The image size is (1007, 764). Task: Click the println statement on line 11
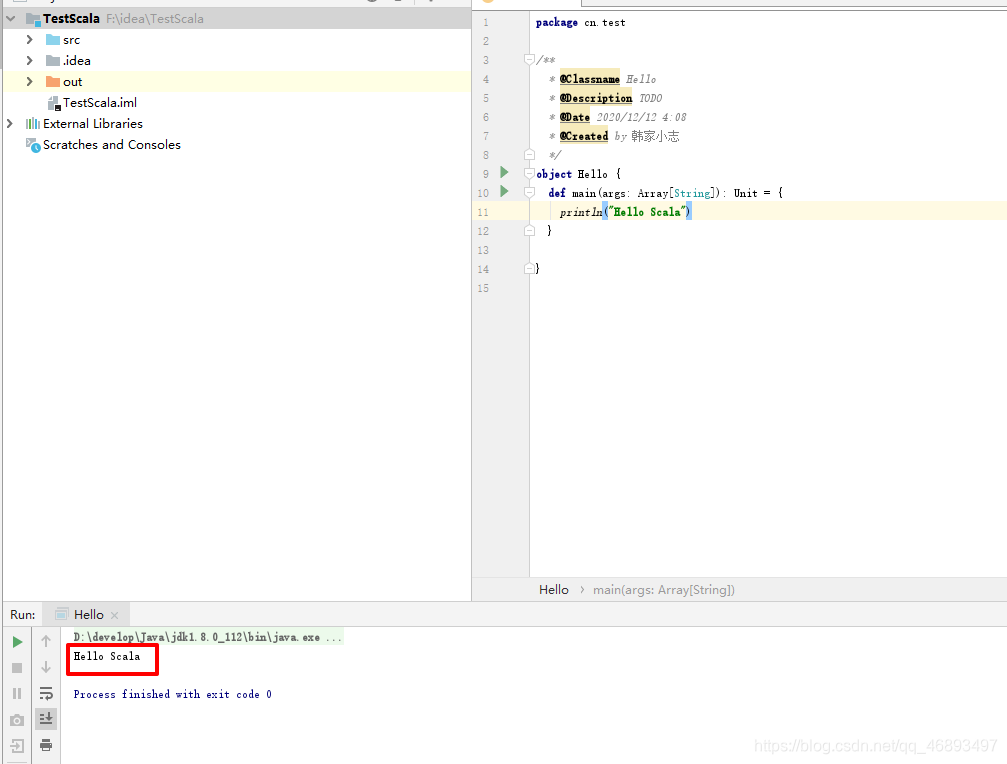click(625, 212)
